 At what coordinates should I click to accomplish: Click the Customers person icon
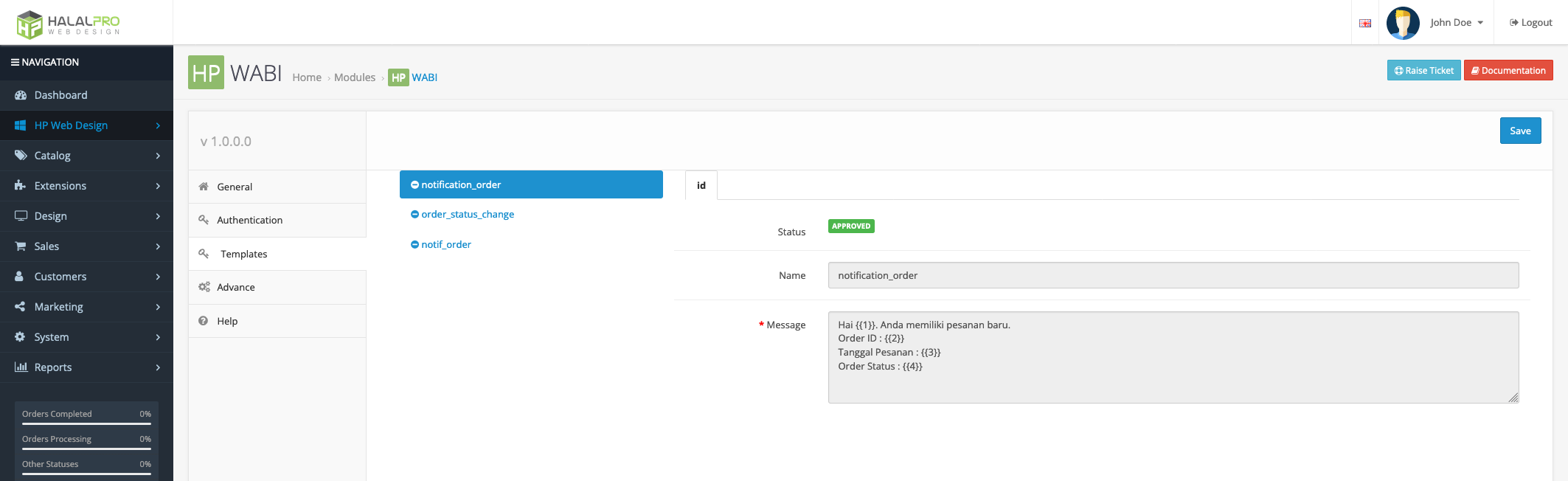point(20,277)
